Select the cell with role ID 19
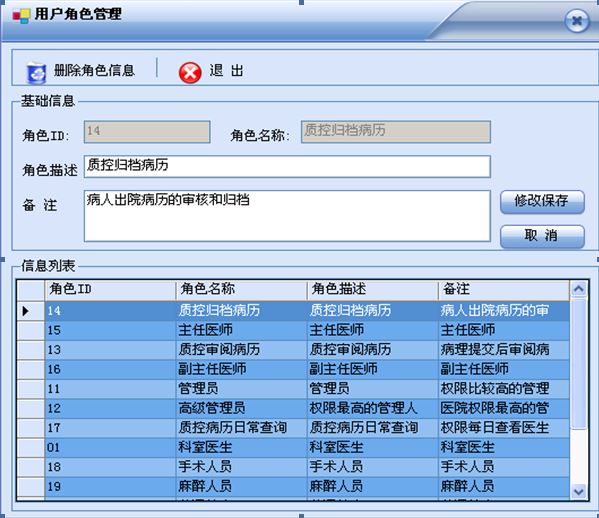 click(110, 487)
